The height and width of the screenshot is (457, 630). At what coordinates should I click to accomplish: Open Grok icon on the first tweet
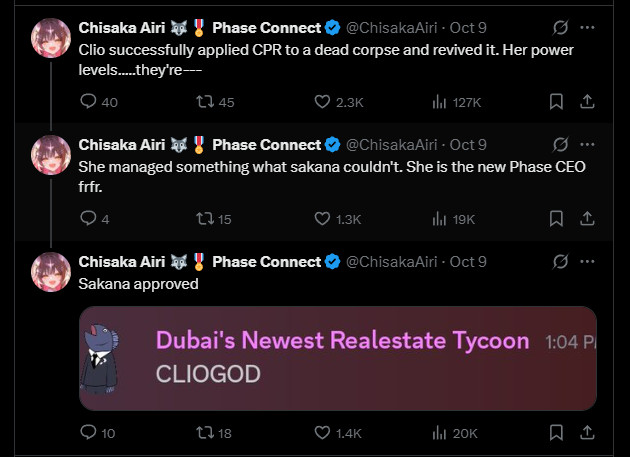point(561,28)
